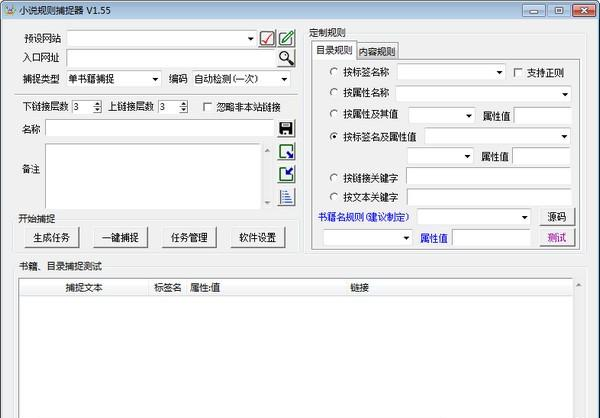Open the 编码 dropdown
The height and width of the screenshot is (418, 600).
coord(284,79)
